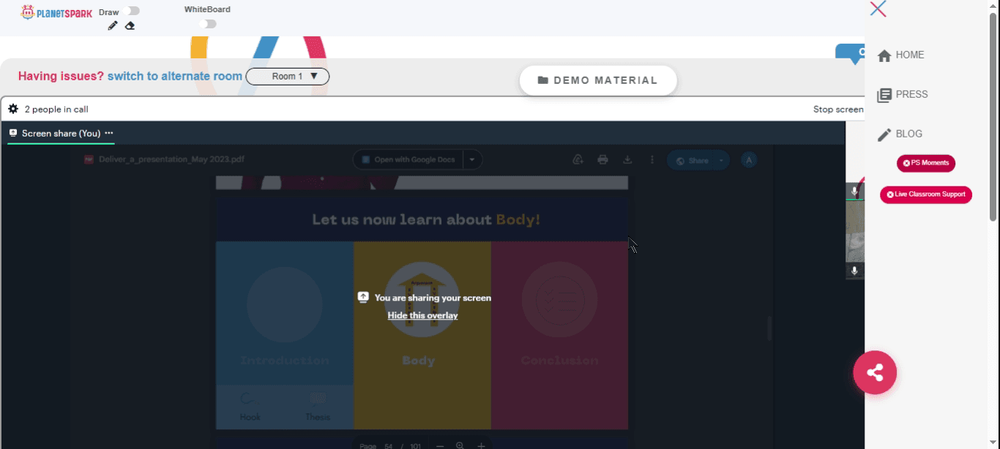The width and height of the screenshot is (1000, 449).
Task: Open PRESS in the side menu
Action: click(x=903, y=94)
